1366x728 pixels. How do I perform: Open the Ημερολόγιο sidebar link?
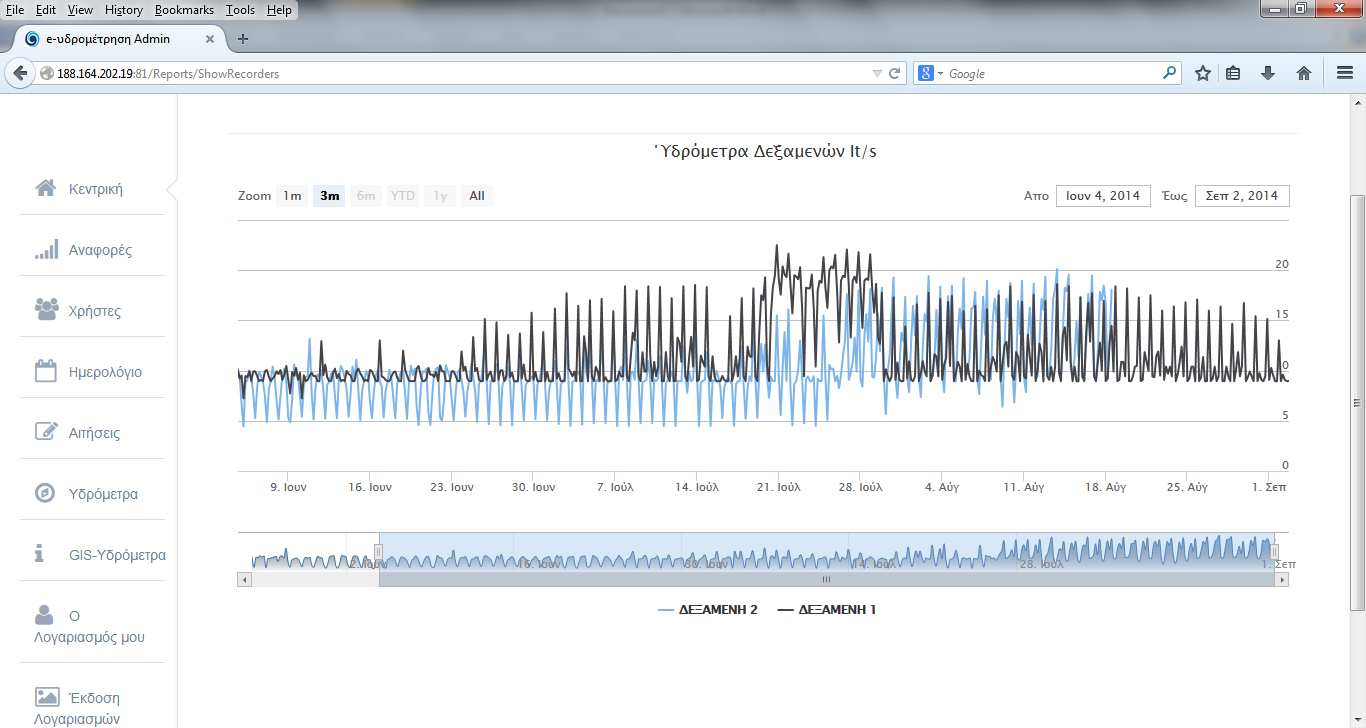(105, 372)
